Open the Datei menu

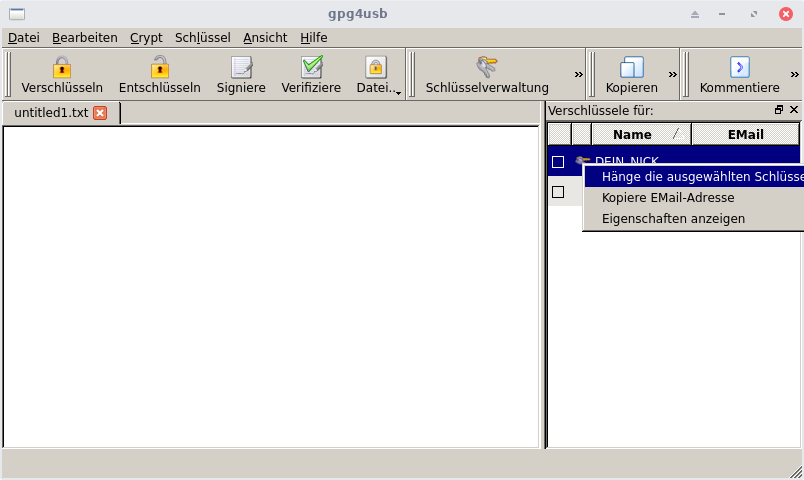coord(24,38)
